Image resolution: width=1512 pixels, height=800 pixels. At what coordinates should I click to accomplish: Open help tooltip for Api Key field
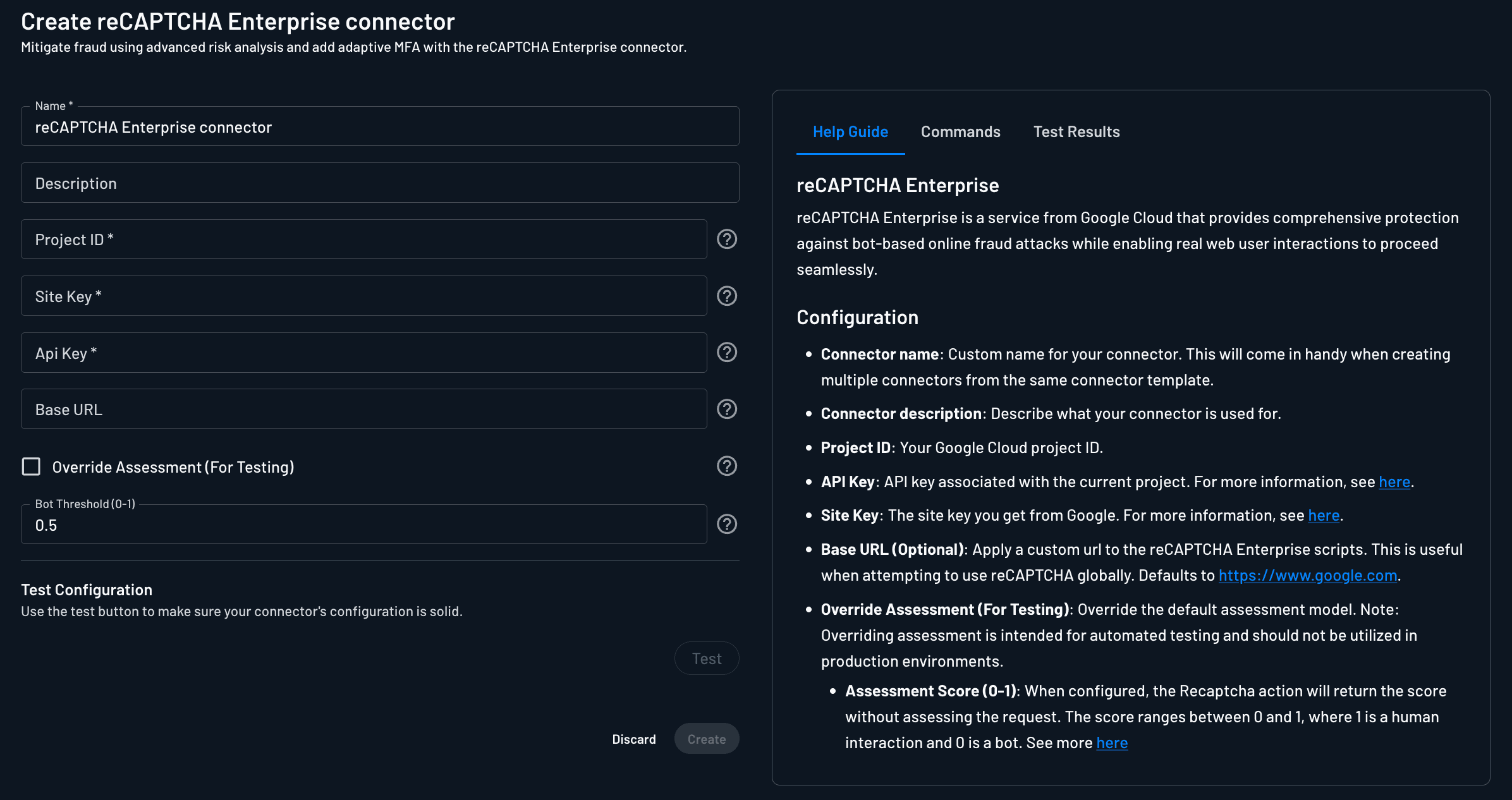pos(726,353)
